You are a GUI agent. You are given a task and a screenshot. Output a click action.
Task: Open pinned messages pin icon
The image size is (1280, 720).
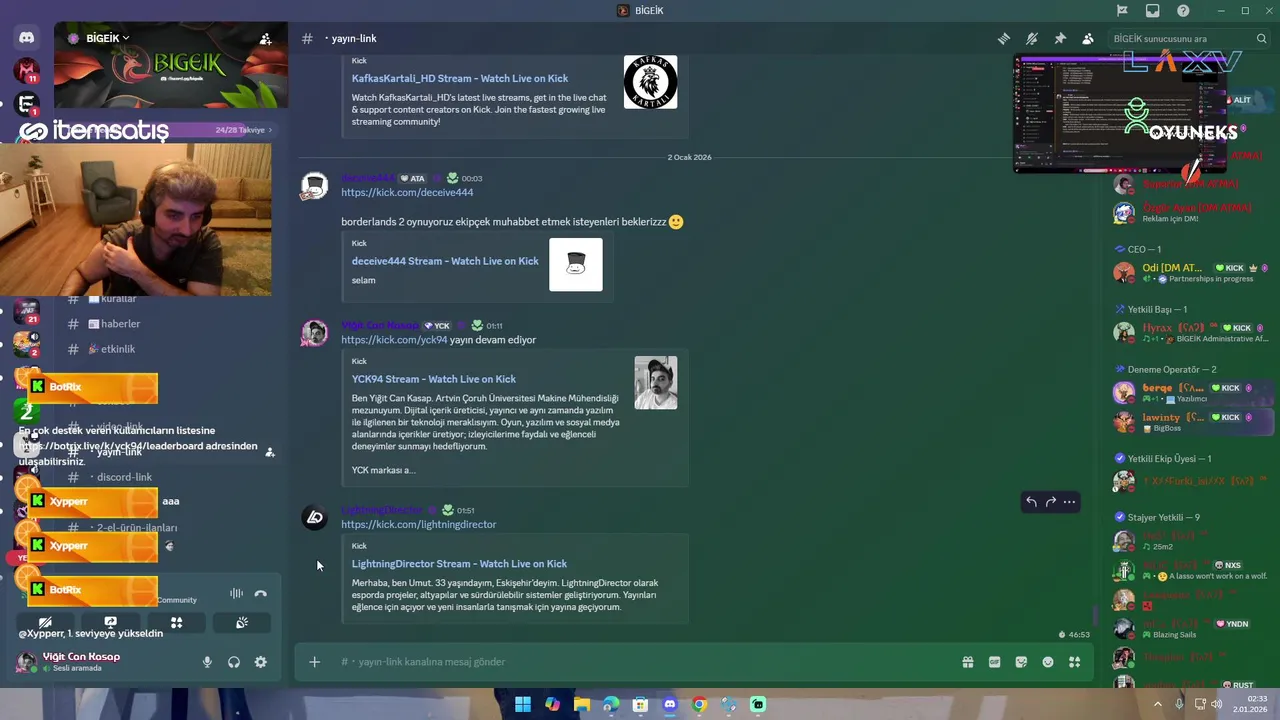[x=1060, y=38]
